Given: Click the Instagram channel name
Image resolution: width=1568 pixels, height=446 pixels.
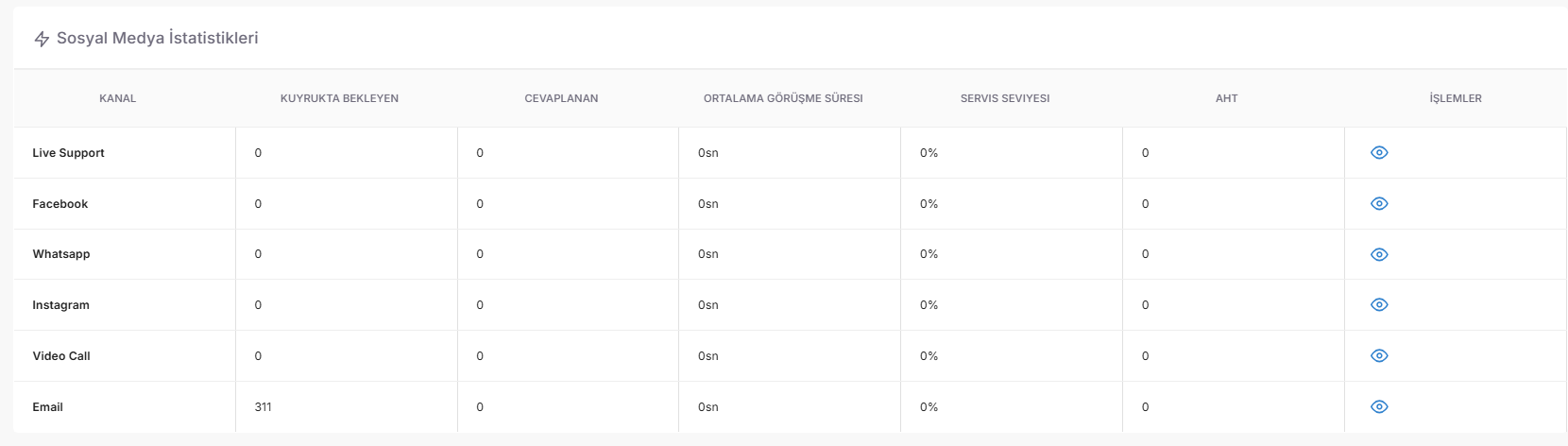Looking at the screenshot, I should click(x=61, y=305).
